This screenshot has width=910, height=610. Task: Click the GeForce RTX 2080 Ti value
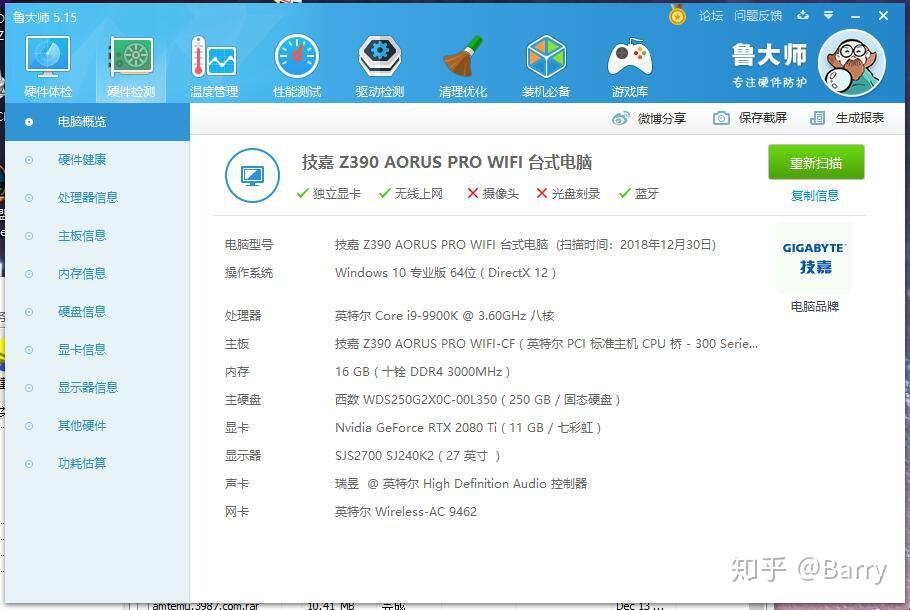pyautogui.click(x=468, y=428)
